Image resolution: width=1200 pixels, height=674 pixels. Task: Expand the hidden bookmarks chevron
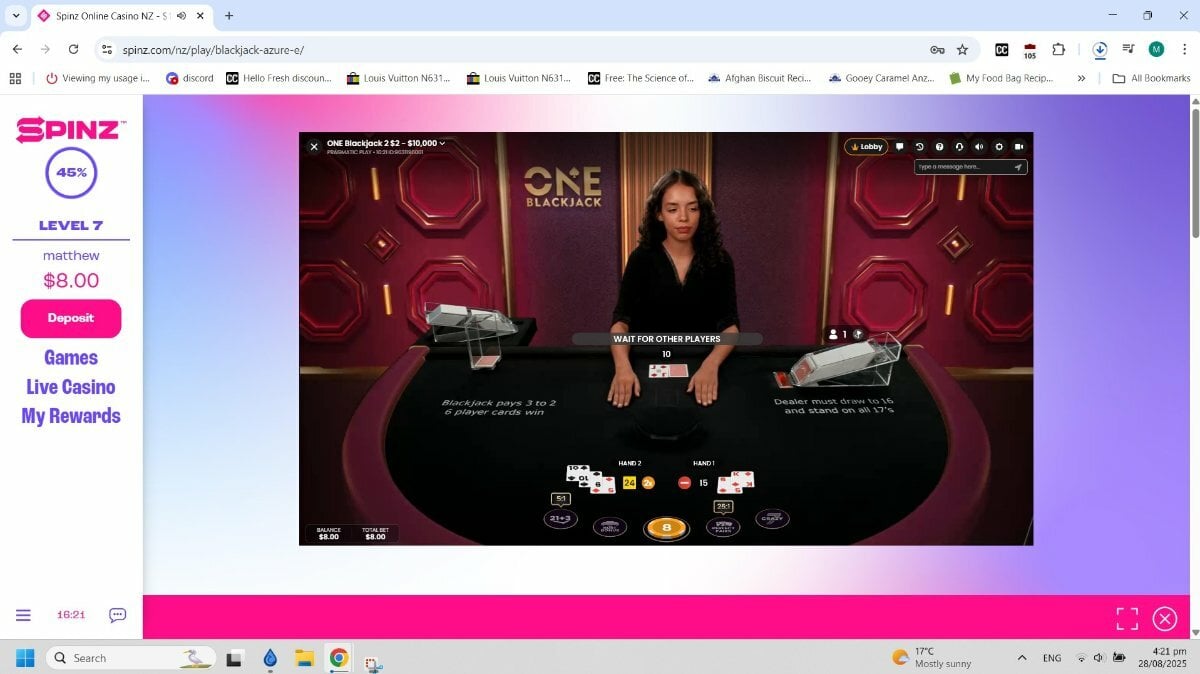(1081, 78)
